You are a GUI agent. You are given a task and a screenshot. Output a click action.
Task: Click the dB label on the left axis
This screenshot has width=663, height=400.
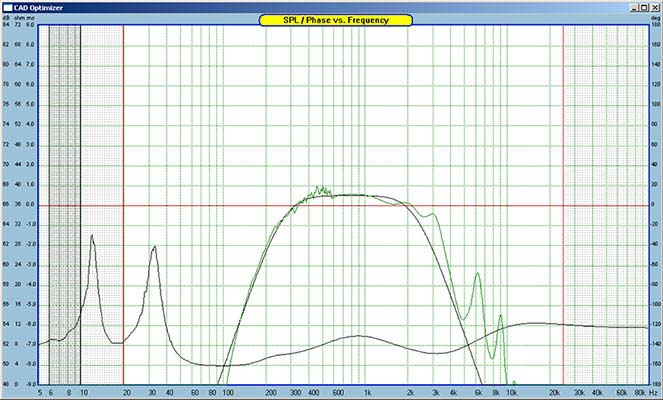click(x=7, y=17)
